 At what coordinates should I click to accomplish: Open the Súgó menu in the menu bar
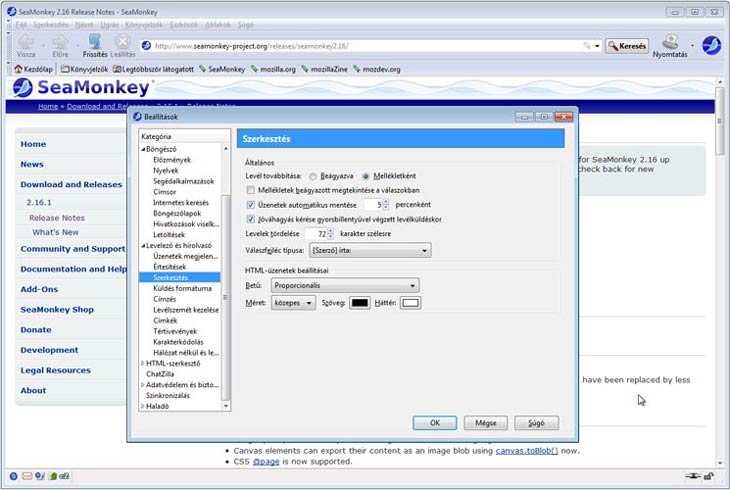pyautogui.click(x=246, y=25)
